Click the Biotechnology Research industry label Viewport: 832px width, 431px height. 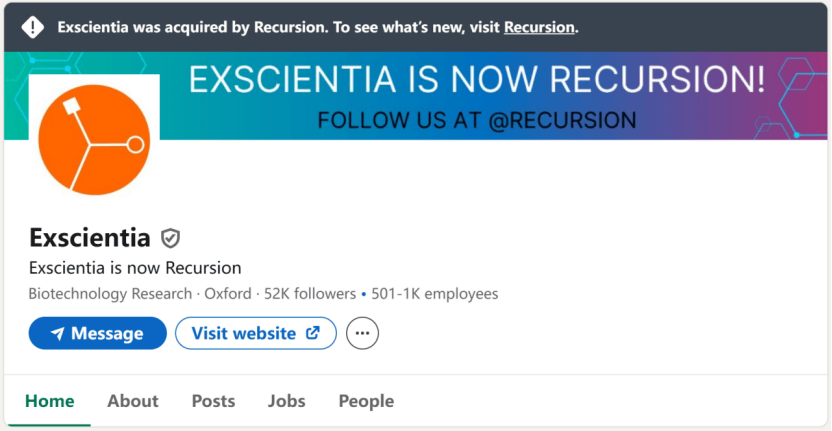(110, 294)
